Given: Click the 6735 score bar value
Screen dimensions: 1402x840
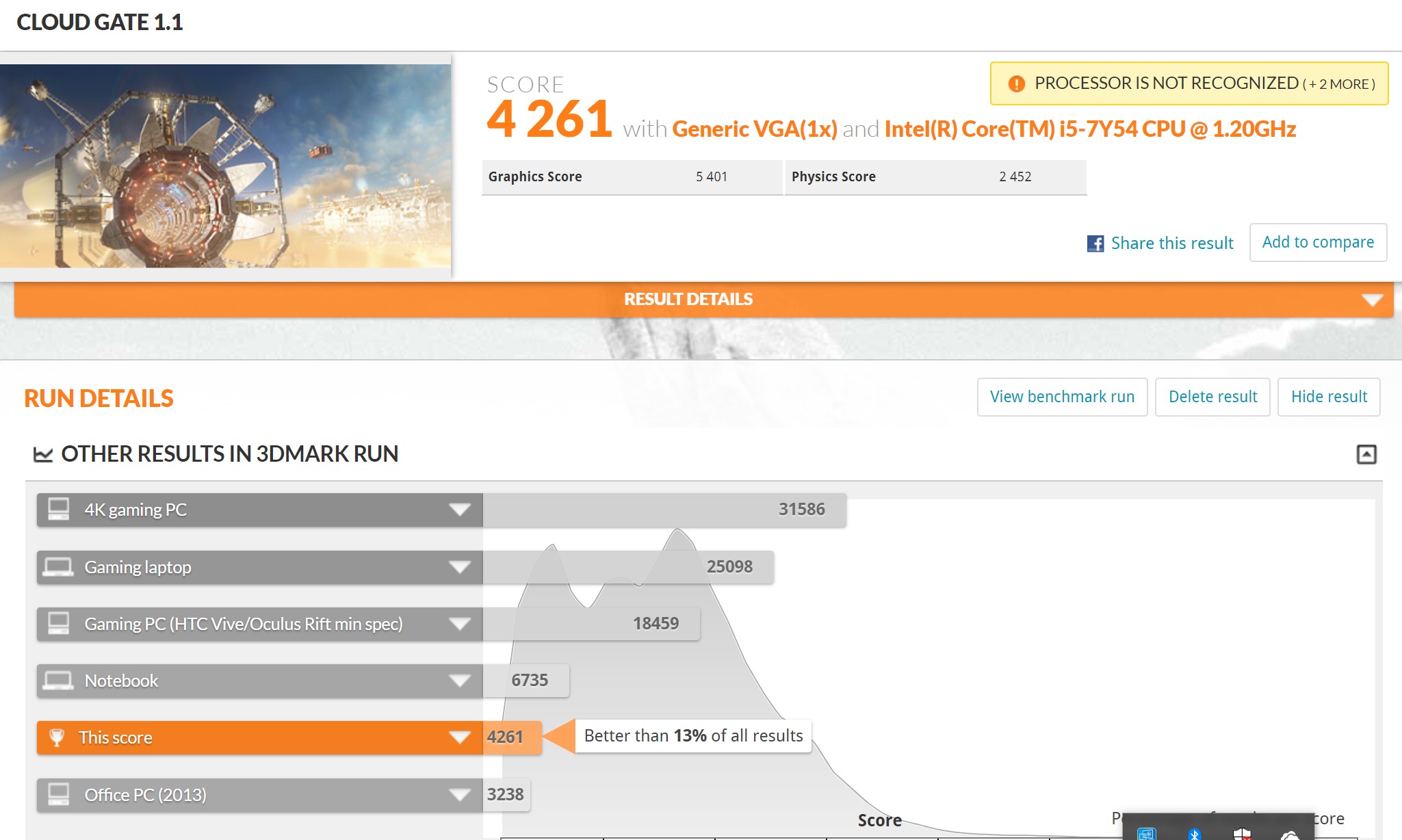Looking at the screenshot, I should pos(530,681).
